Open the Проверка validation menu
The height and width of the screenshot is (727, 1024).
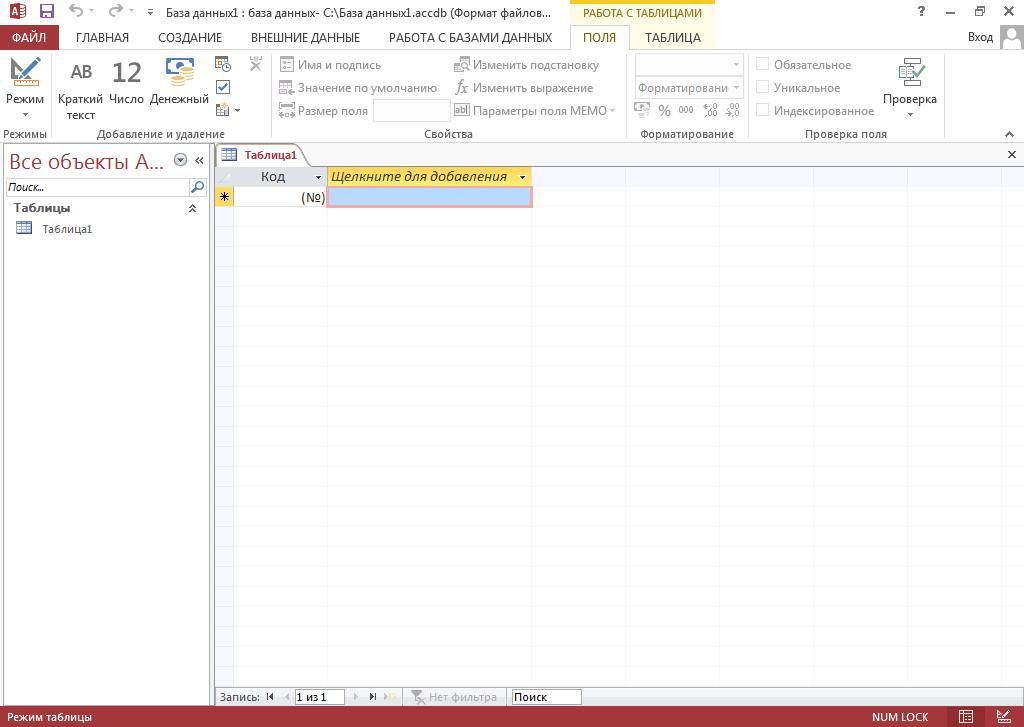click(909, 88)
